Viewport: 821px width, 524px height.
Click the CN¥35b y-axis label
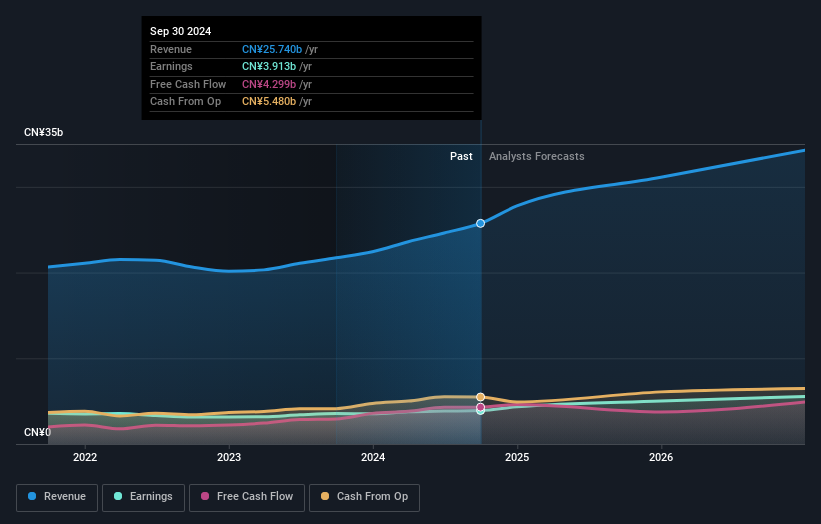pyautogui.click(x=43, y=132)
